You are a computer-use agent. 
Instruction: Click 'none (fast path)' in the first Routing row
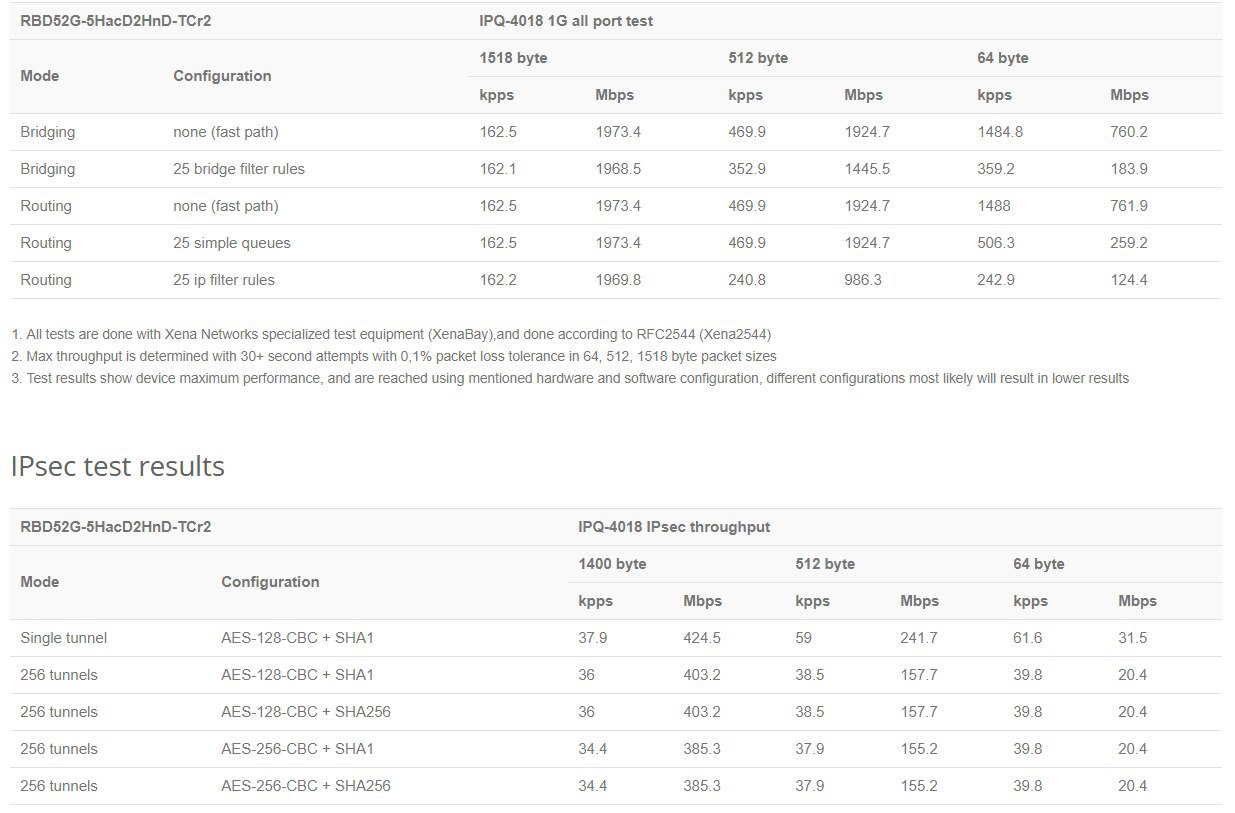coord(226,206)
